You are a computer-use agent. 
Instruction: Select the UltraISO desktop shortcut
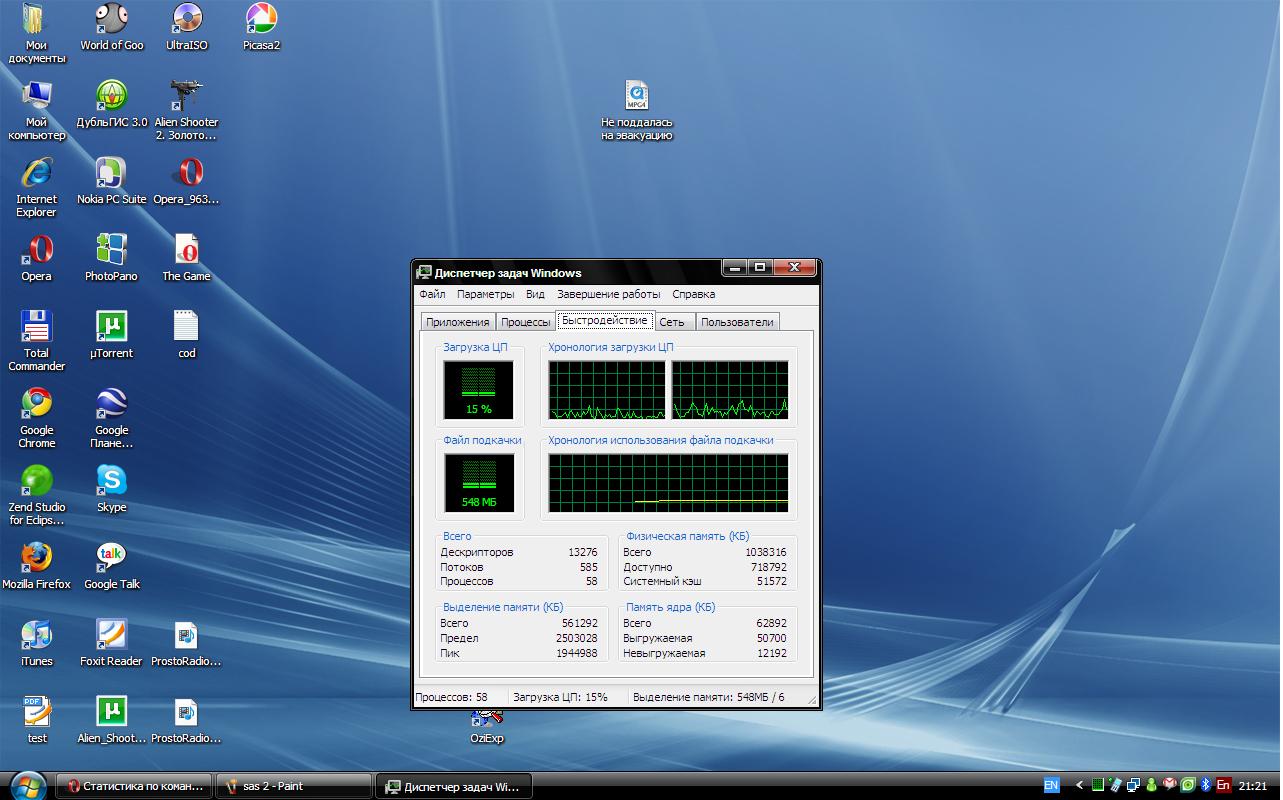(187, 20)
